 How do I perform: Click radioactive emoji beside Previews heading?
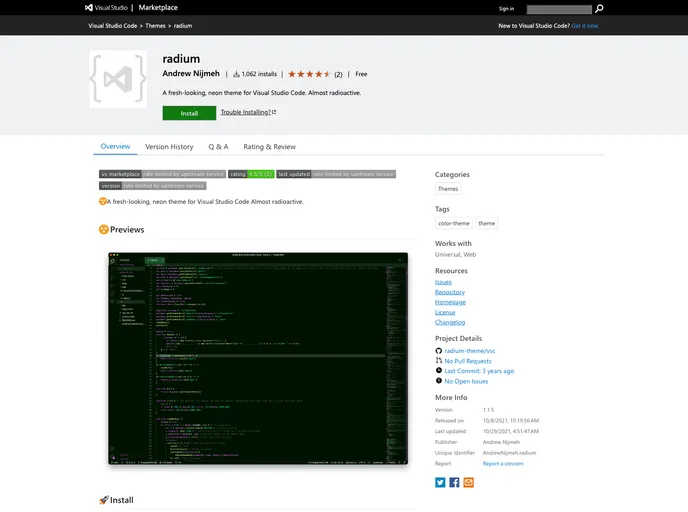[x=104, y=229]
